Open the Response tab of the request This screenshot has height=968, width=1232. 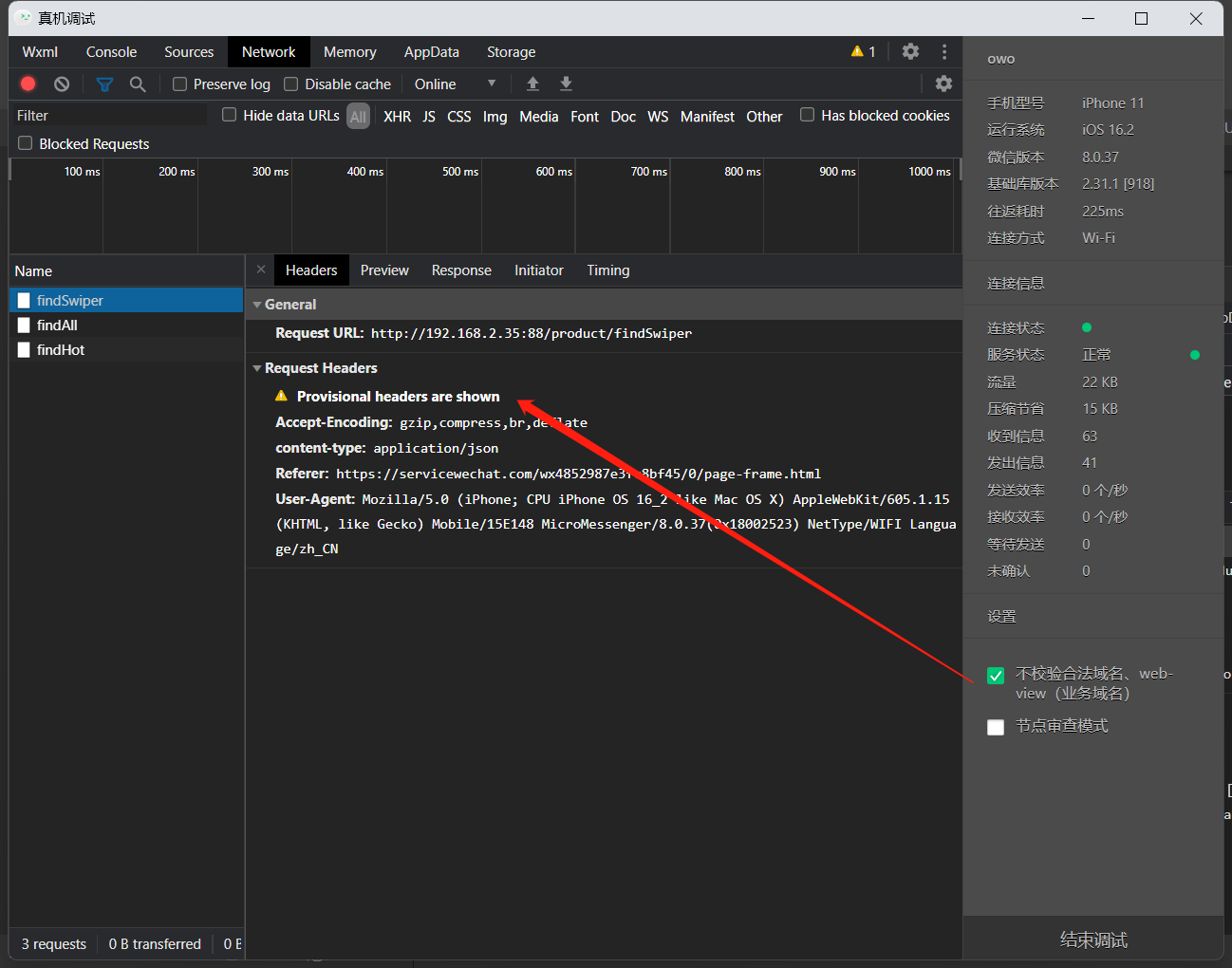[461, 270]
